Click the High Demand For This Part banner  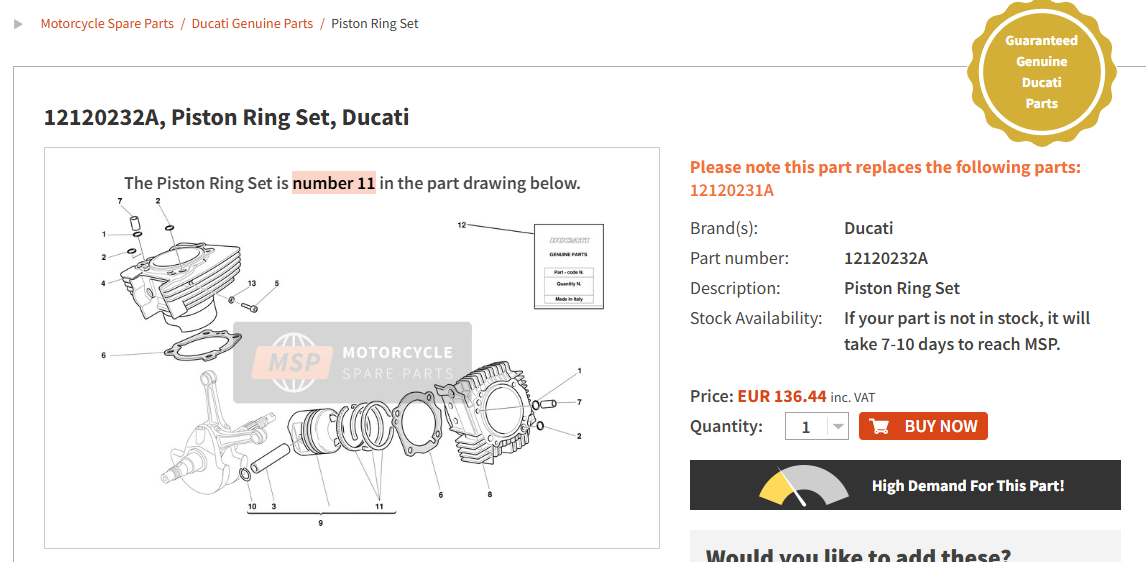[x=905, y=485]
